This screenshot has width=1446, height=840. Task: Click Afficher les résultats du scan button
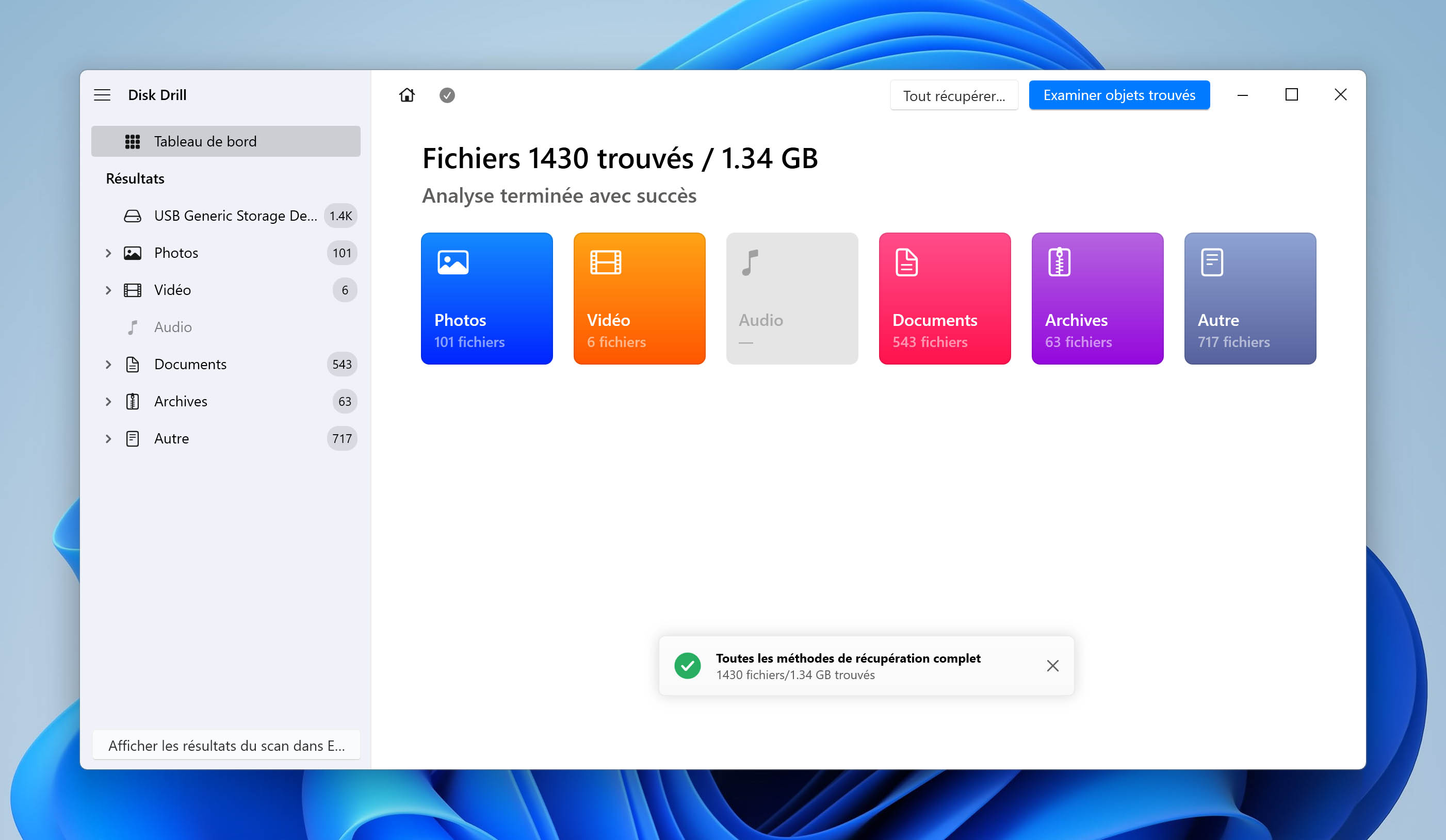(x=226, y=745)
